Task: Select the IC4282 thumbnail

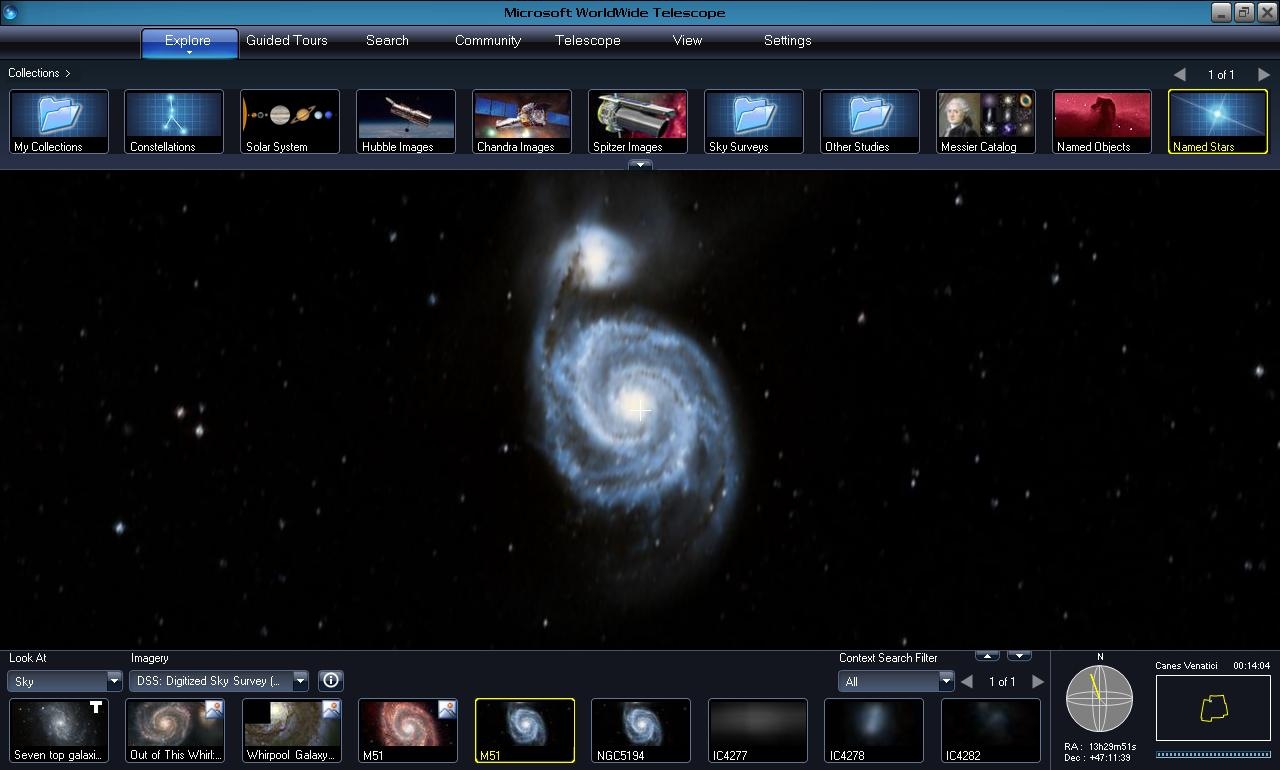Action: [x=991, y=730]
